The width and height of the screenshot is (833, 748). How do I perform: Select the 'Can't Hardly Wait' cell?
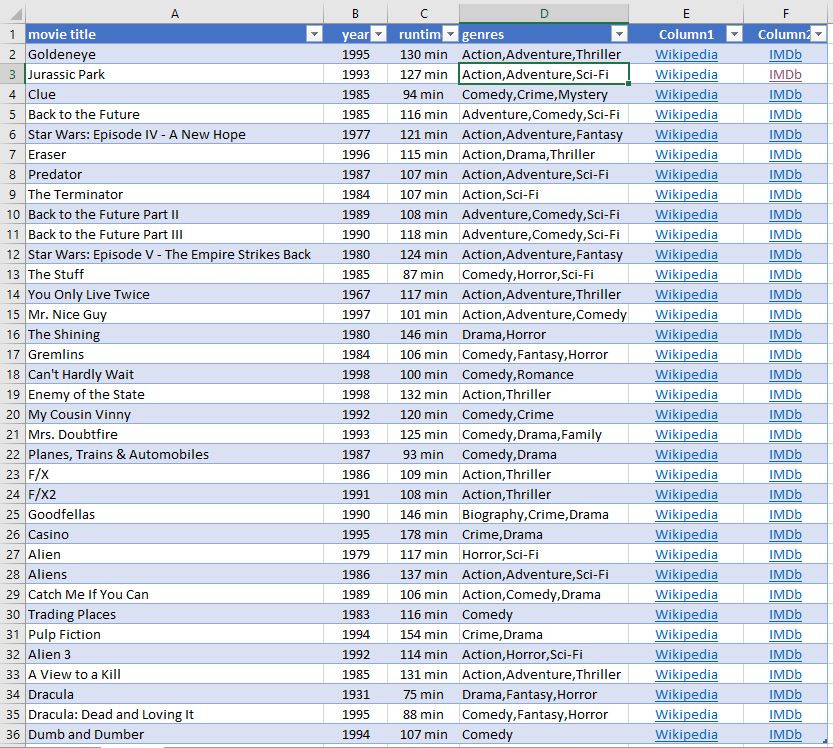[174, 375]
